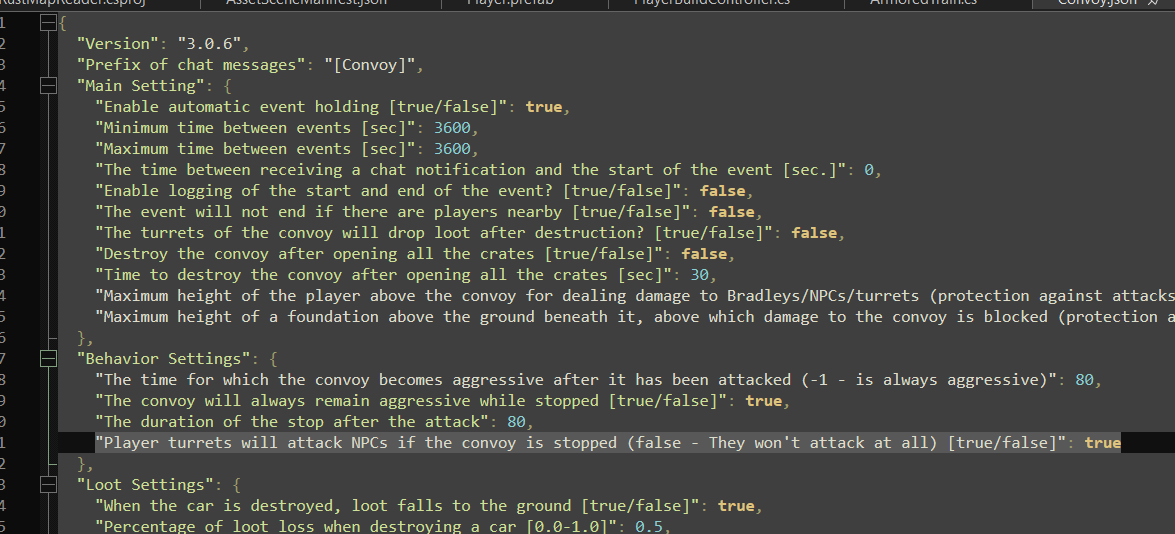The height and width of the screenshot is (534, 1175).
Task: Click the "Behavior Settings" key text
Action: [163, 359]
